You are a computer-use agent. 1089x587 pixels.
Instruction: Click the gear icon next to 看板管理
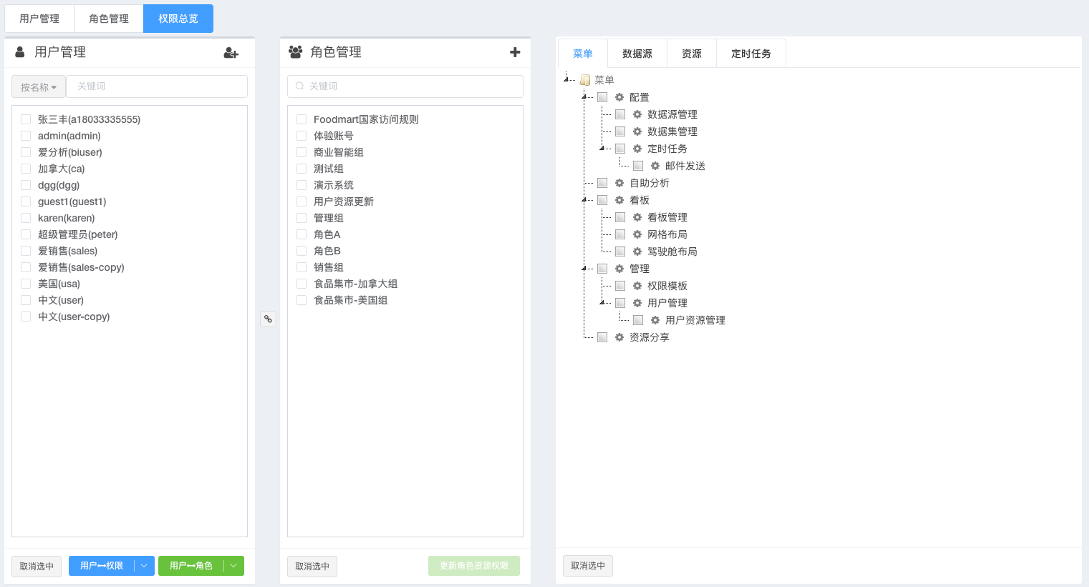[637, 217]
